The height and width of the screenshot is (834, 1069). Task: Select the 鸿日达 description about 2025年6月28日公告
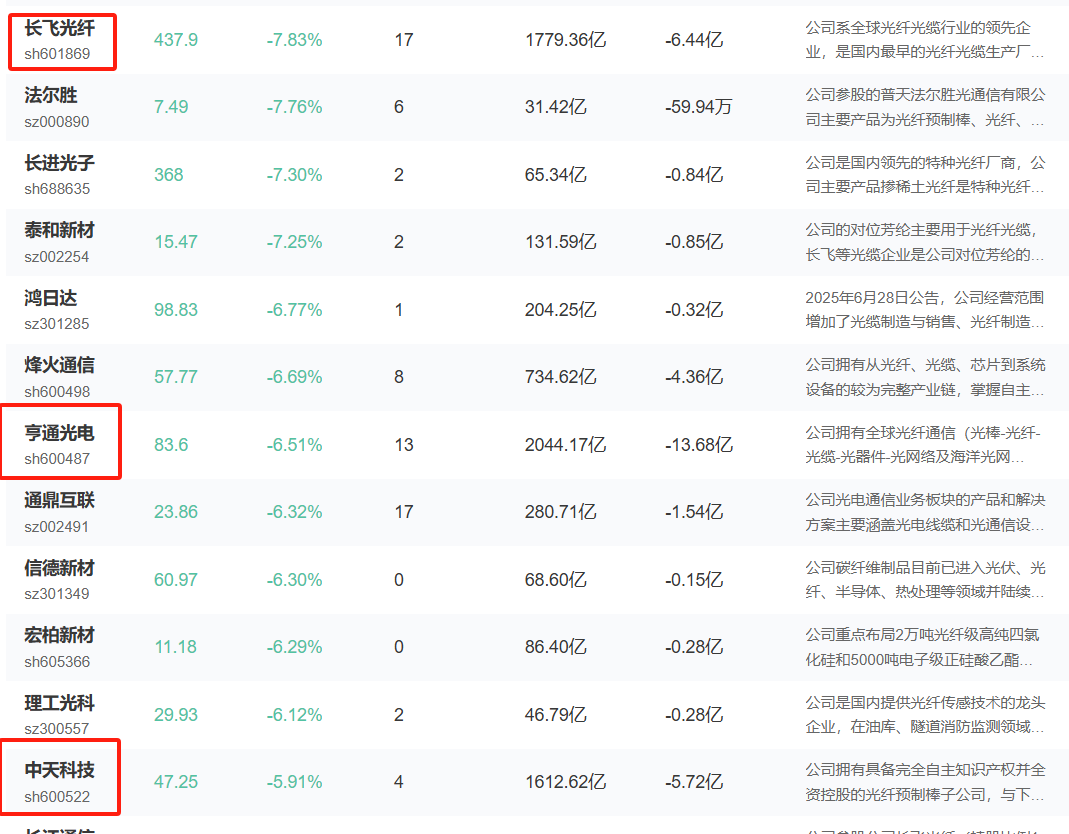point(924,310)
